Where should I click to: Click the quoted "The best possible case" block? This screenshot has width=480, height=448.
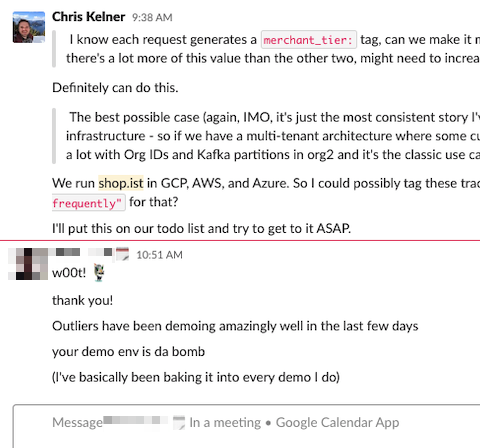[x=266, y=136]
